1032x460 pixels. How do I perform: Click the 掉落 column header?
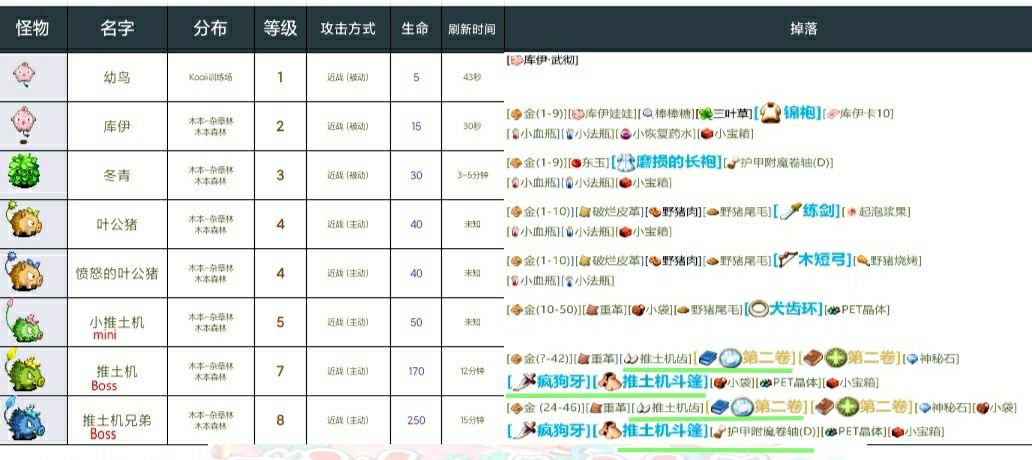tap(804, 28)
